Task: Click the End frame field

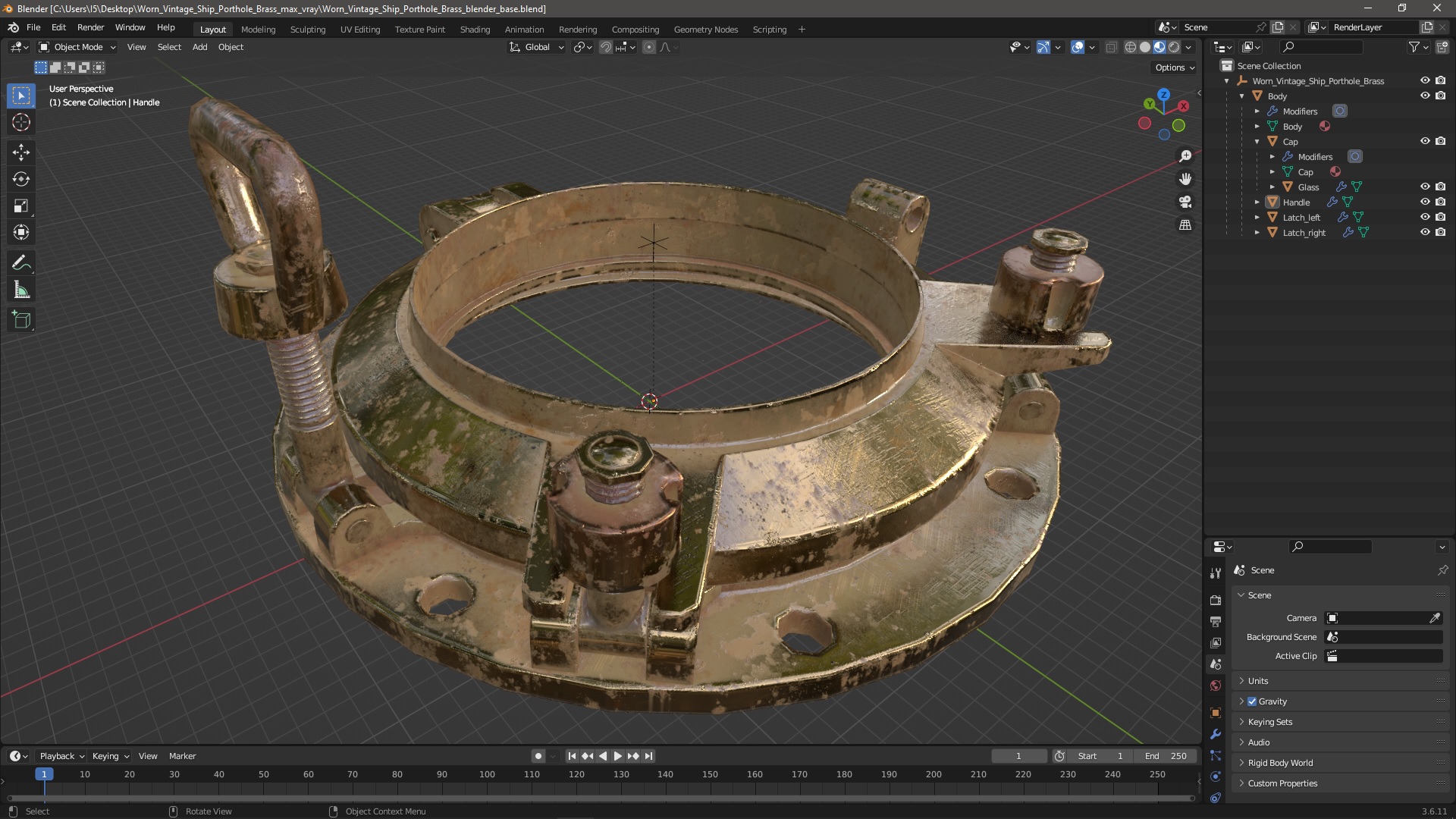Action: [x=1166, y=756]
